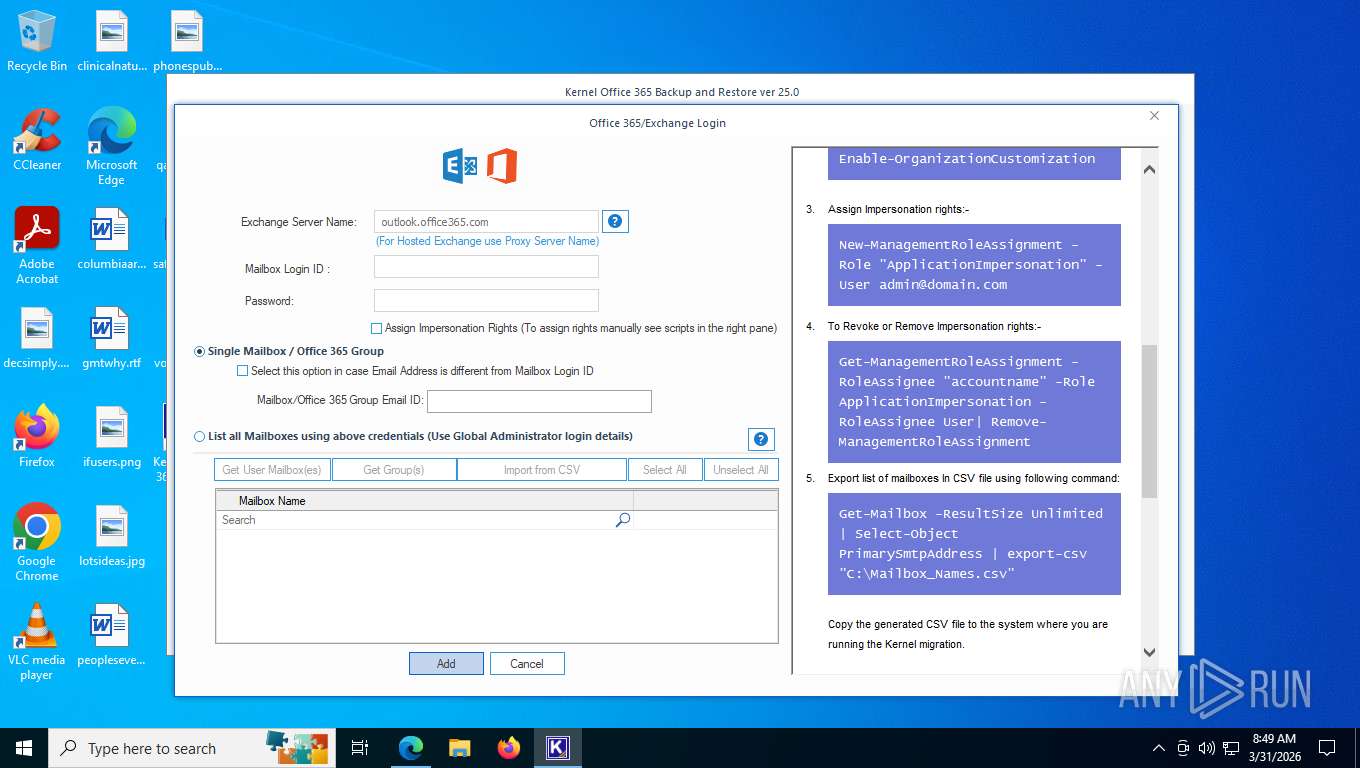1360x768 pixels.
Task: Select the peopleseve... Word document icon
Action: pyautogui.click(x=112, y=634)
